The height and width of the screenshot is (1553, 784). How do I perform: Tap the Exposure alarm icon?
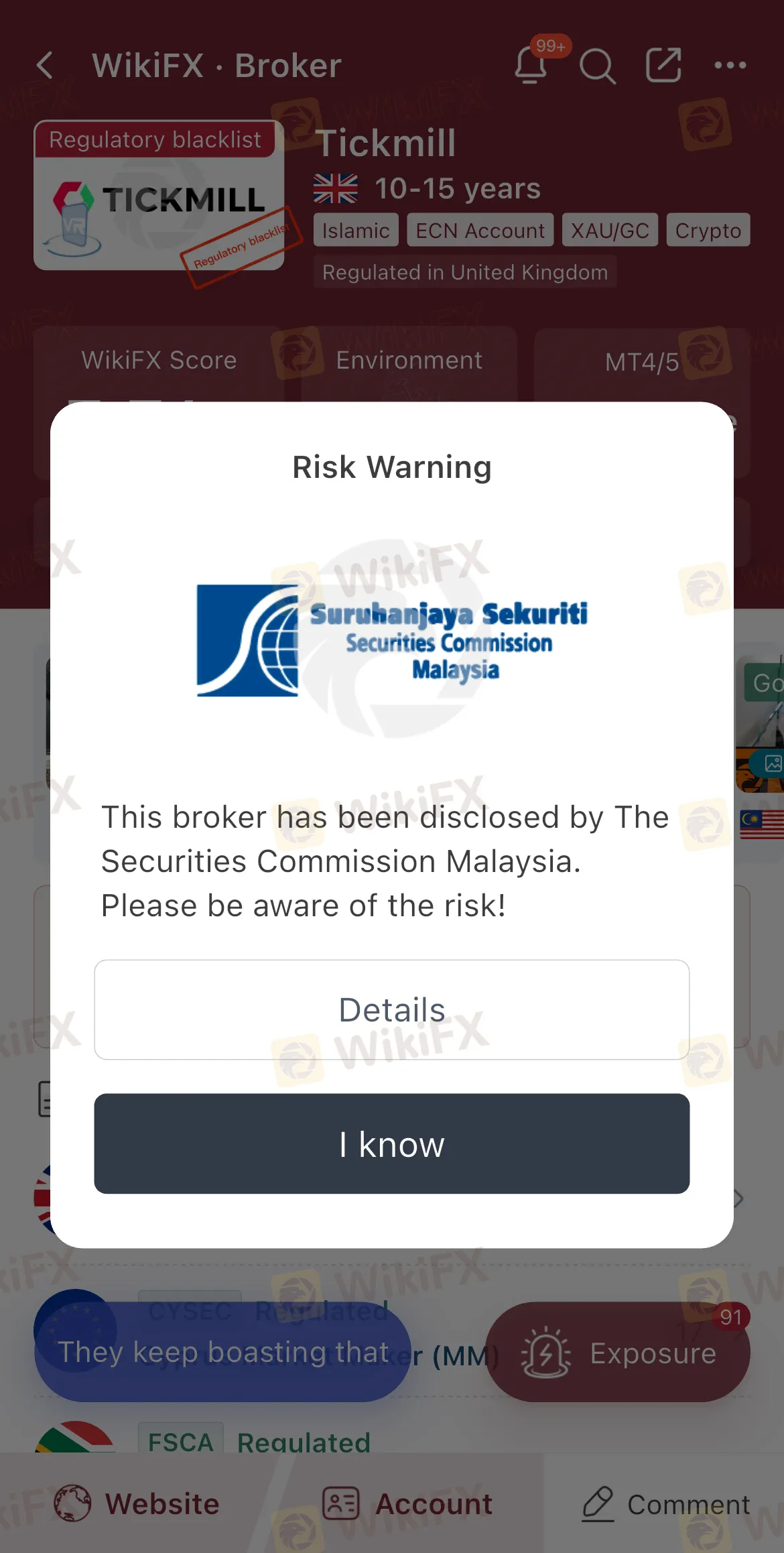click(546, 1353)
